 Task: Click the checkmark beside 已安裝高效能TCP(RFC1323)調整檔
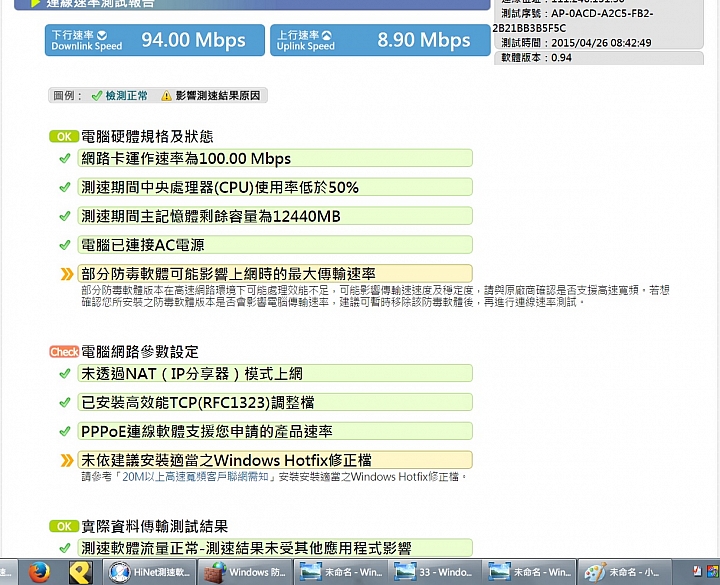(65, 403)
